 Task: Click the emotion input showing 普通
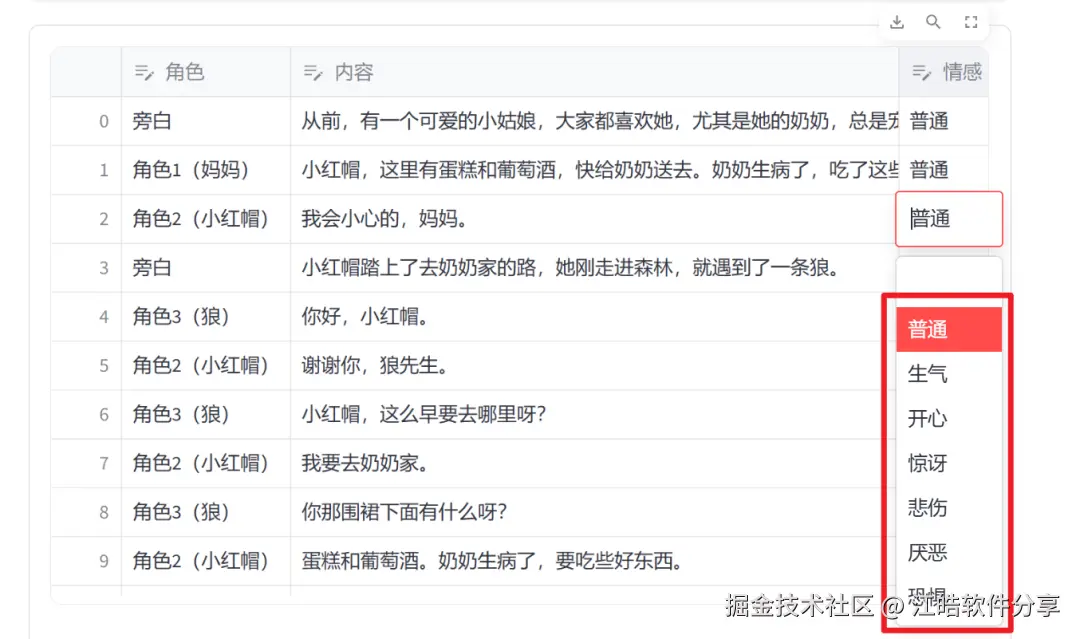coord(948,218)
